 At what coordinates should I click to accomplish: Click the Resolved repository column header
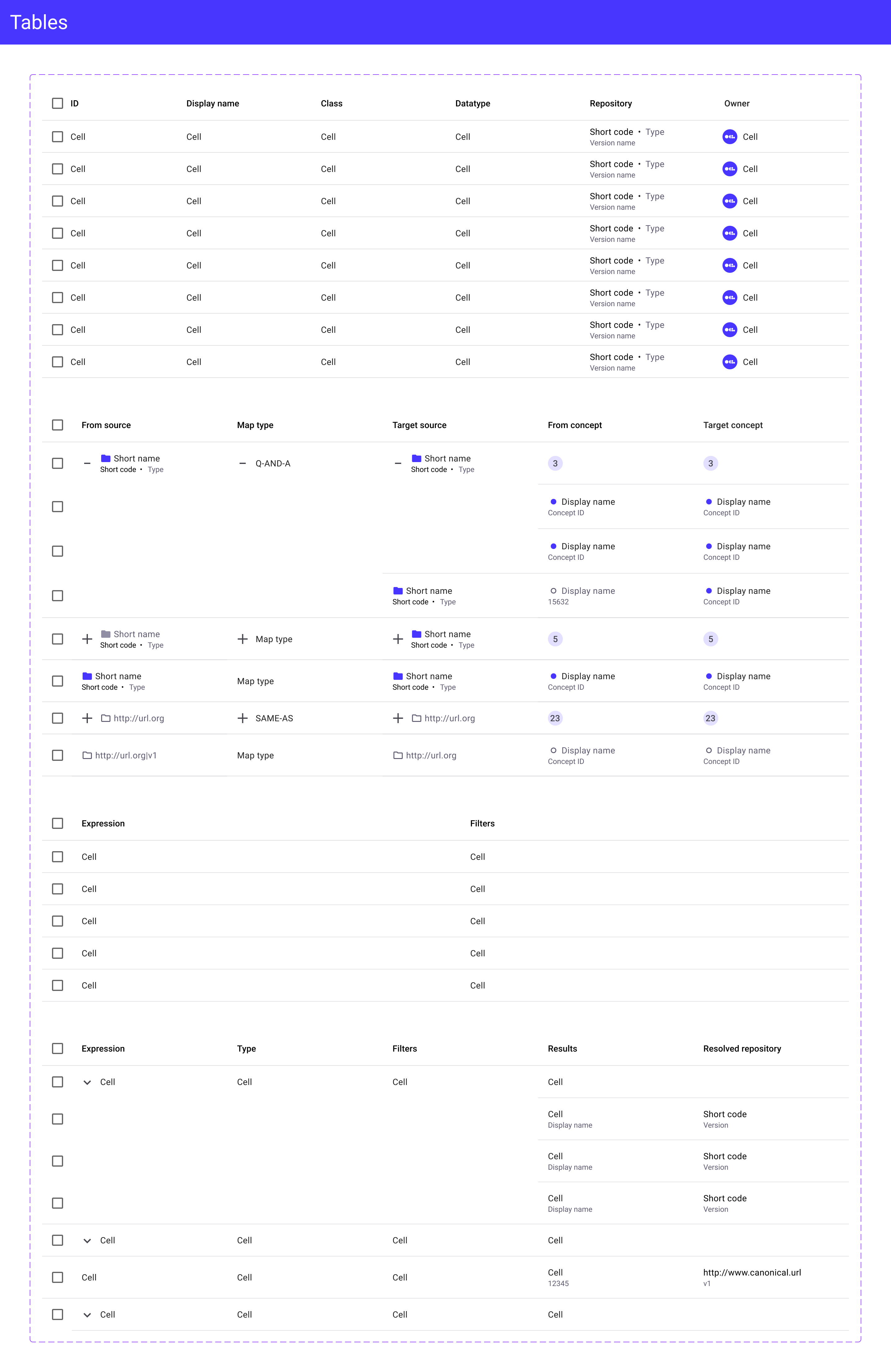pos(742,1048)
